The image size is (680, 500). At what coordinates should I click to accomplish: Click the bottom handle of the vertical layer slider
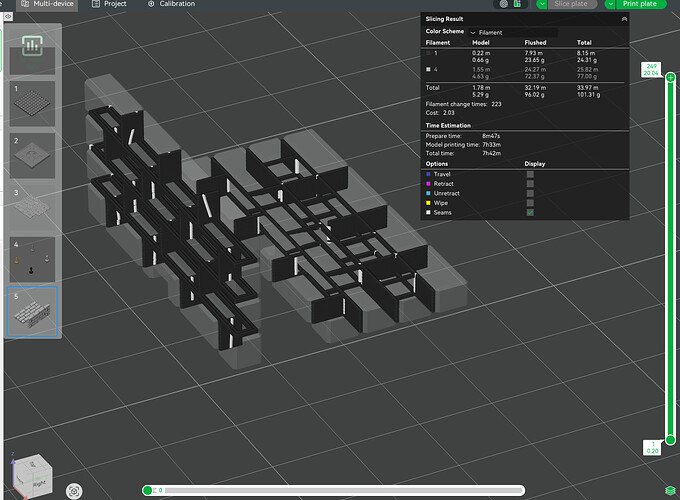click(x=670, y=440)
